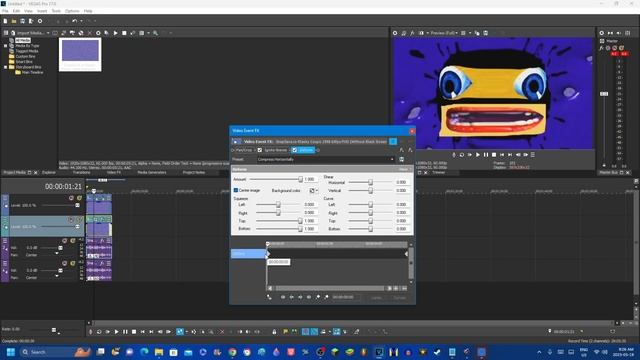Open the Preset dropdown in Video Event FX
Image resolution: width=640 pixels, height=360 pixels.
(x=391, y=160)
